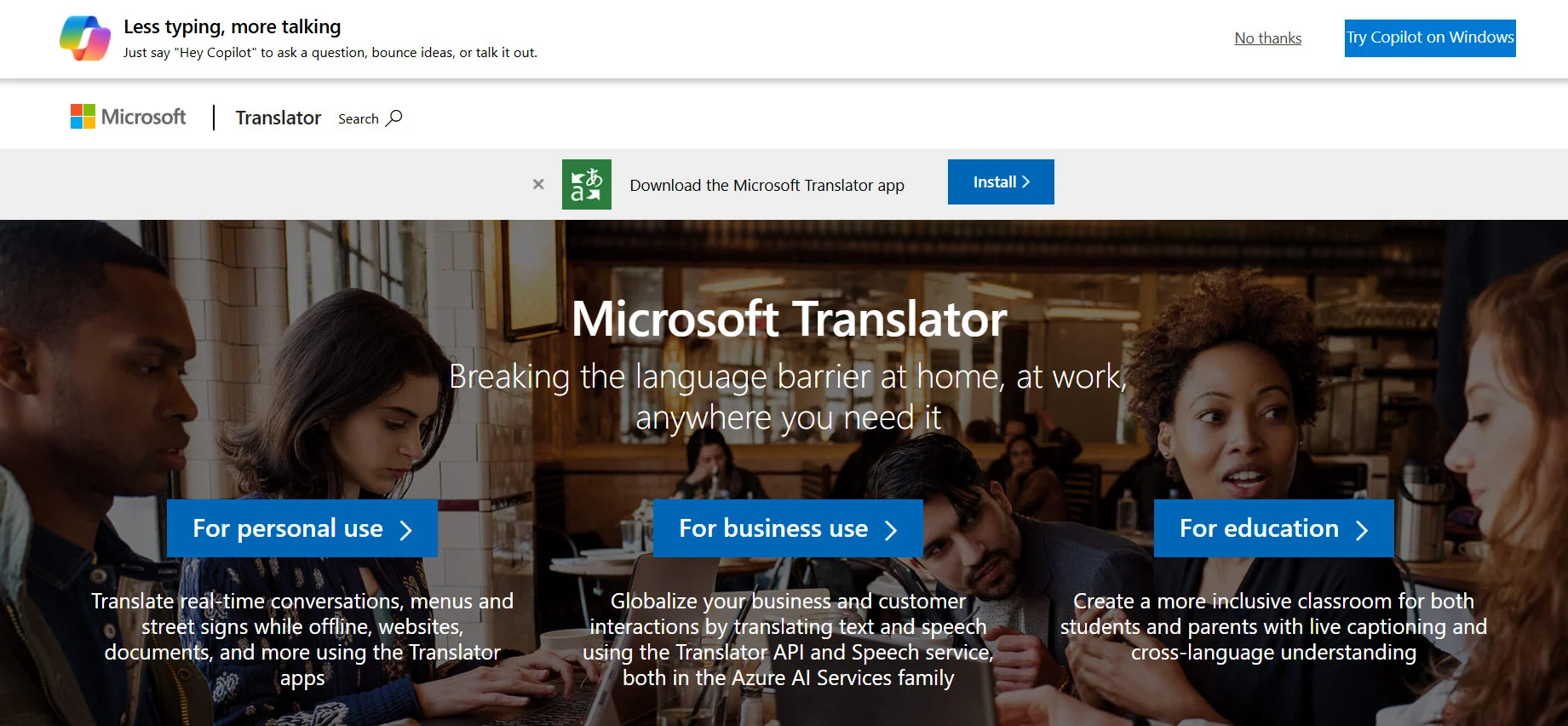Open the For education section

click(1273, 528)
